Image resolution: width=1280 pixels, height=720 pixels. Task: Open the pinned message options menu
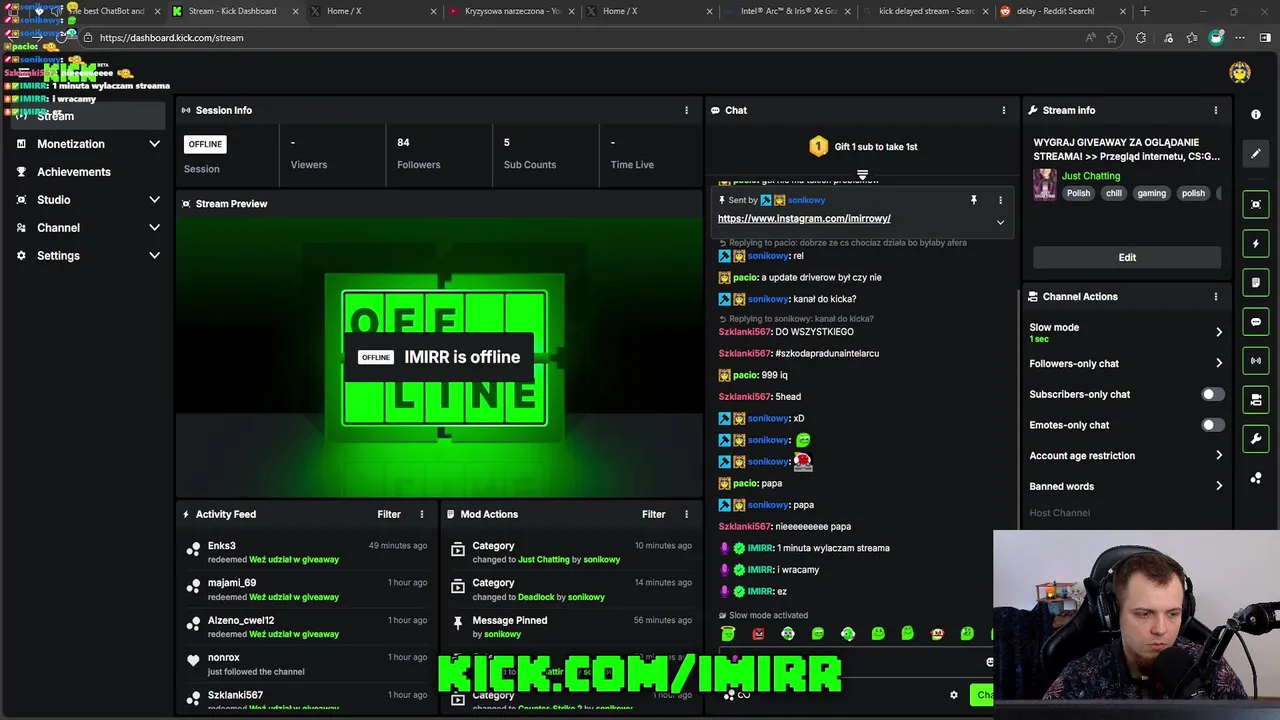coord(1000,200)
